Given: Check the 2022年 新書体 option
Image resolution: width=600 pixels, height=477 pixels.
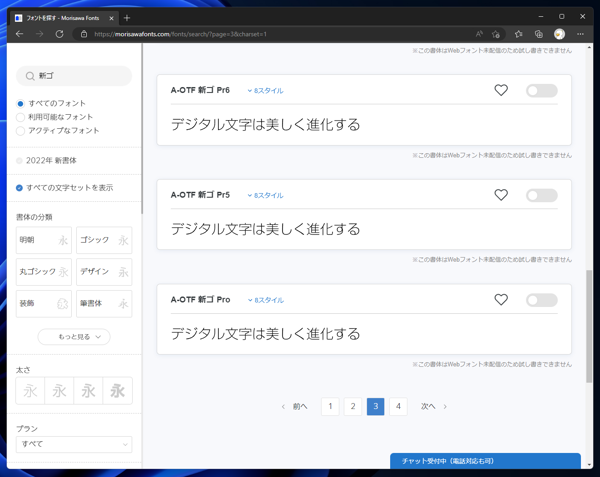Looking at the screenshot, I should click(19, 161).
